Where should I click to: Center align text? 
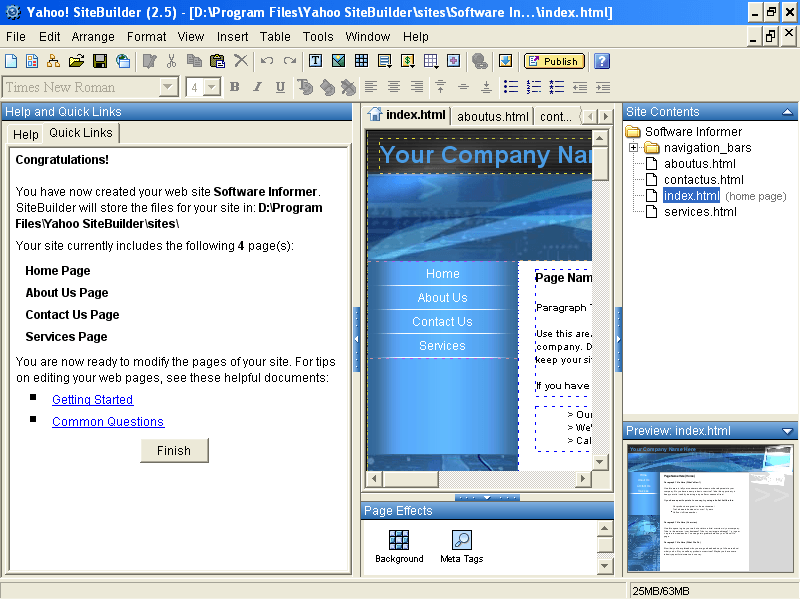(394, 87)
